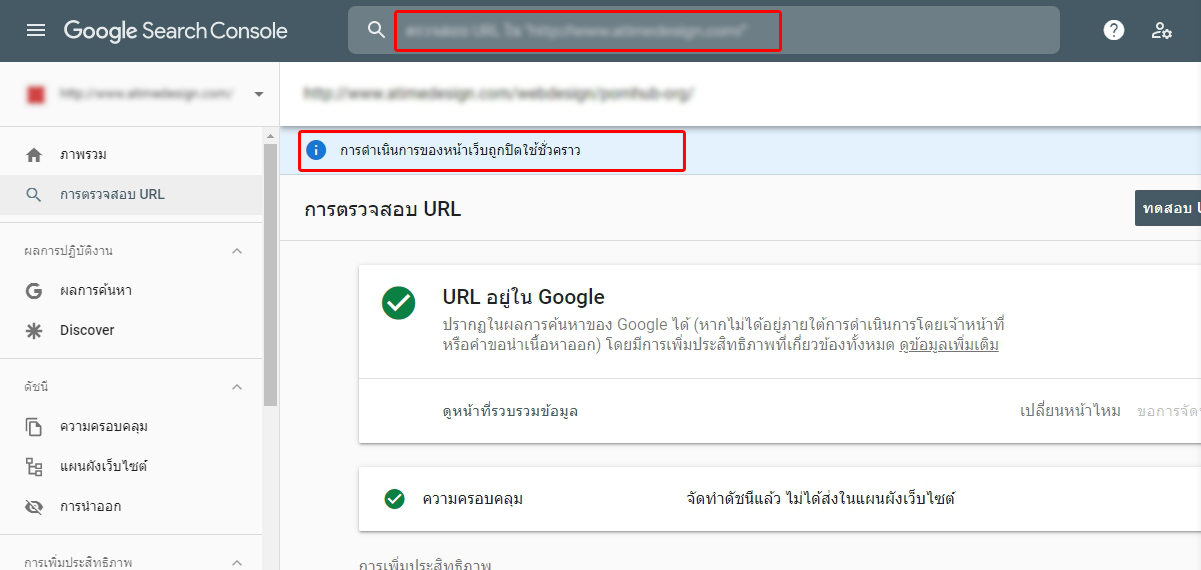Screen dimensions: 1201x570
Task: Open the Help question mark icon
Action: point(1114,30)
